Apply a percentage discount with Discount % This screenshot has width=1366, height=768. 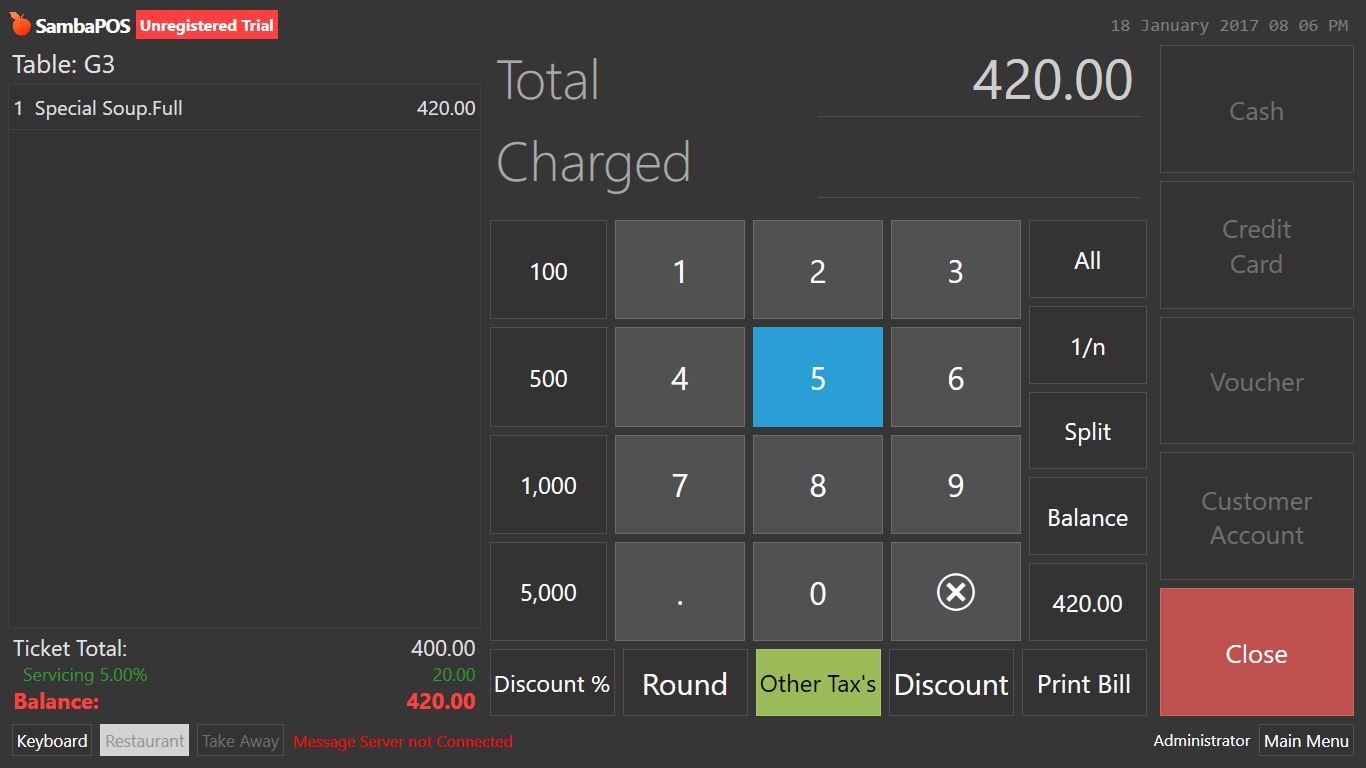coord(551,683)
